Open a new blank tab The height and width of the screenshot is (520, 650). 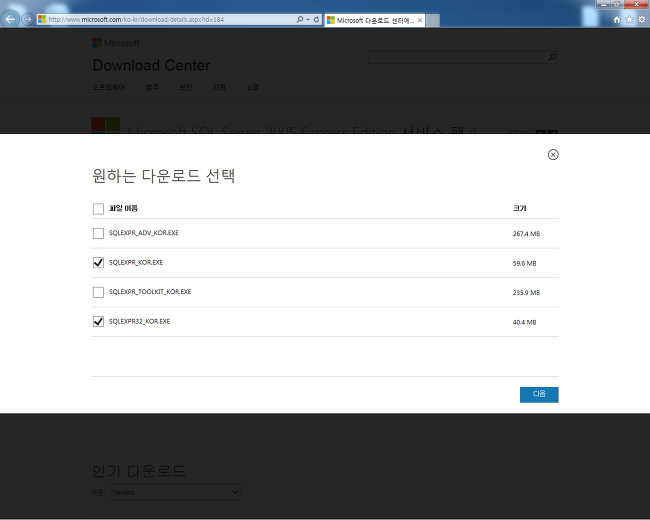[x=433, y=20]
